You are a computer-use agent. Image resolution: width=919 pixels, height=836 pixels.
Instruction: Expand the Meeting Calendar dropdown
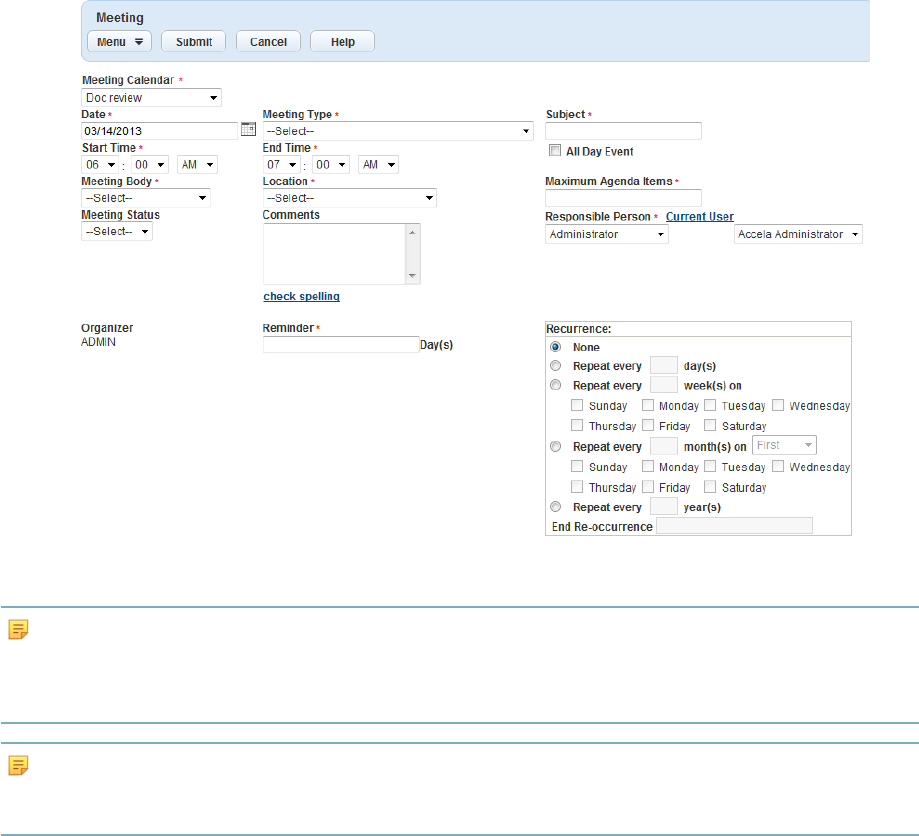click(x=151, y=97)
